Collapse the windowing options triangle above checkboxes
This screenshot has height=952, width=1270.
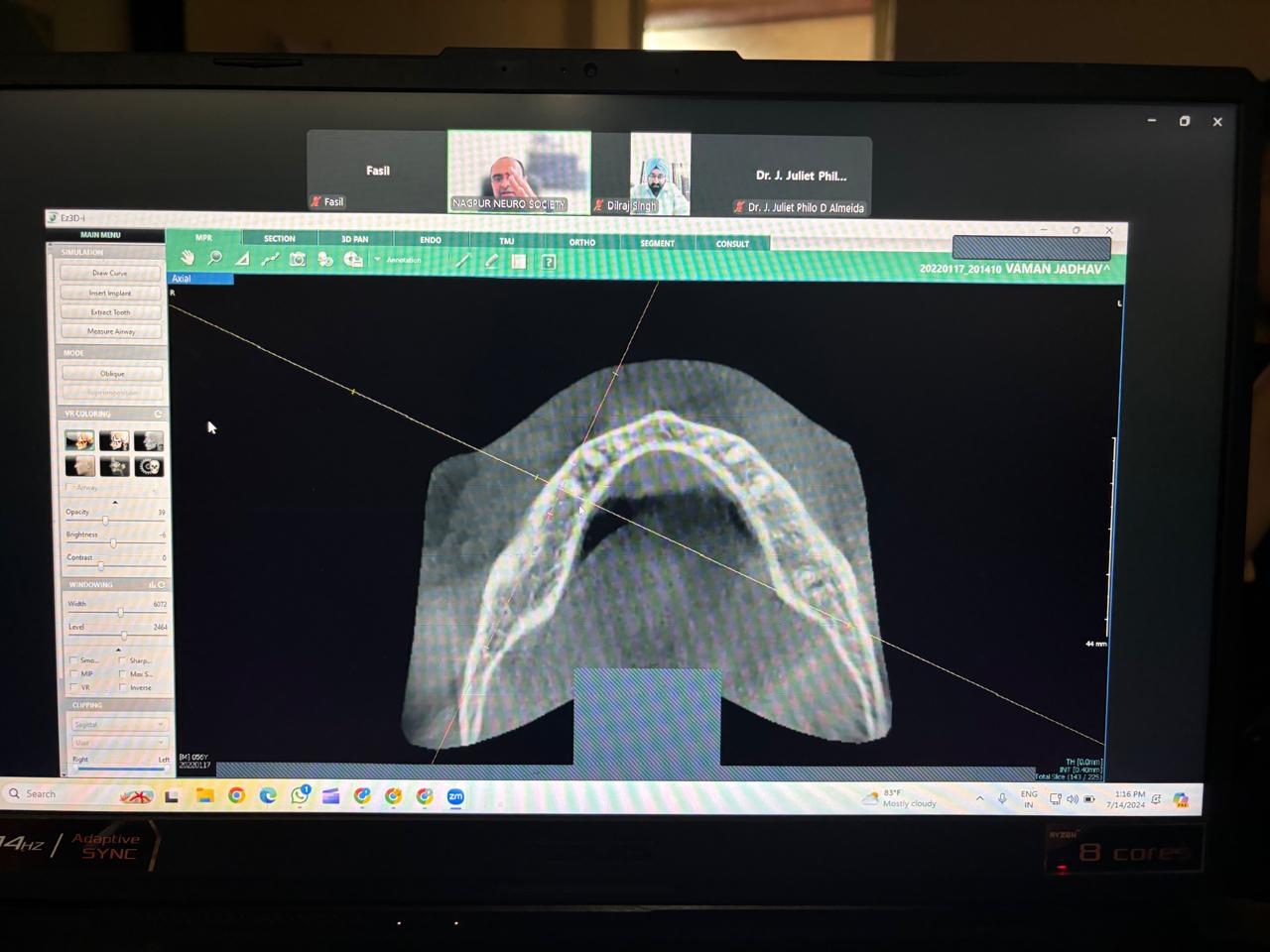point(118,650)
